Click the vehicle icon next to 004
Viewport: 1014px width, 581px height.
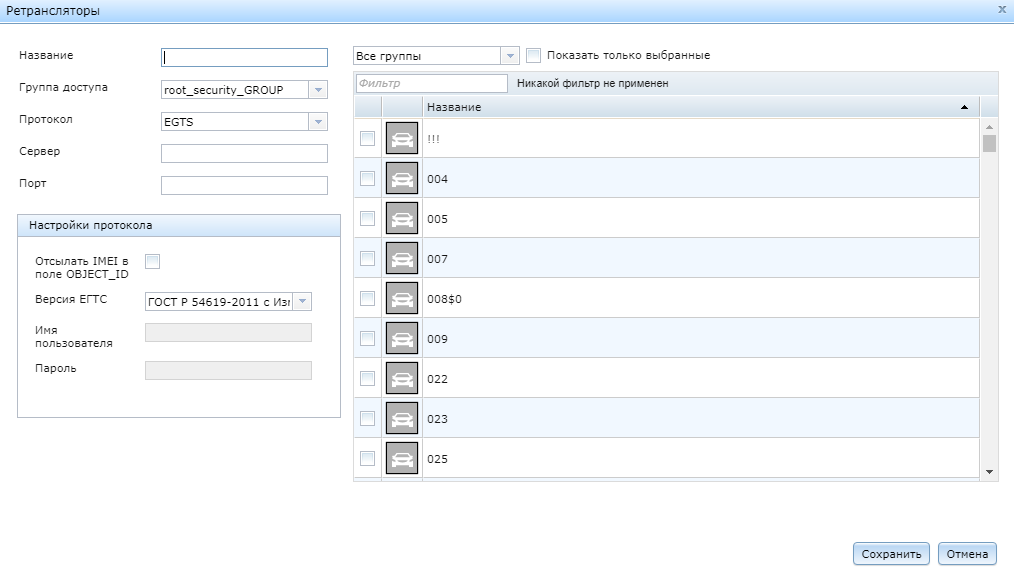(x=401, y=178)
